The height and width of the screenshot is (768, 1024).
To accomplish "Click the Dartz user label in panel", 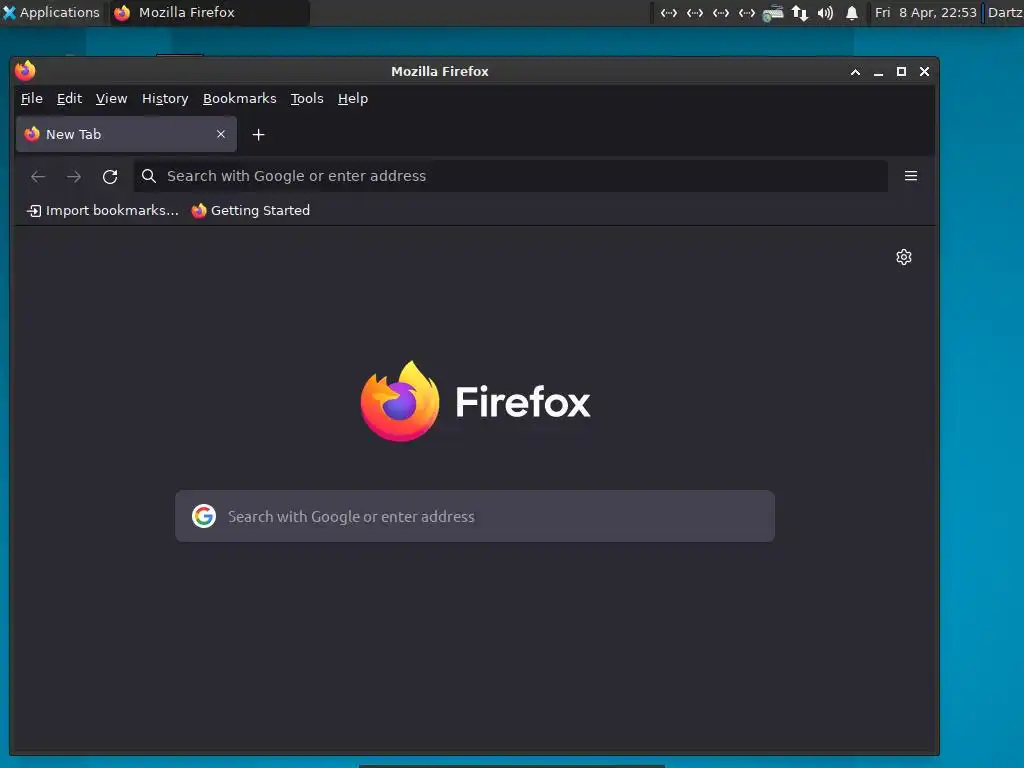I will [1005, 12].
